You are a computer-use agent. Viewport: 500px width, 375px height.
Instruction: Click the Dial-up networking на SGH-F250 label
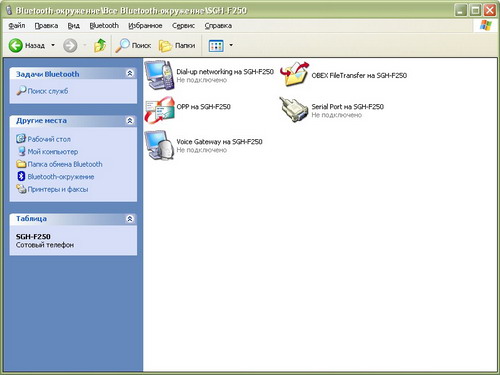[x=225, y=72]
